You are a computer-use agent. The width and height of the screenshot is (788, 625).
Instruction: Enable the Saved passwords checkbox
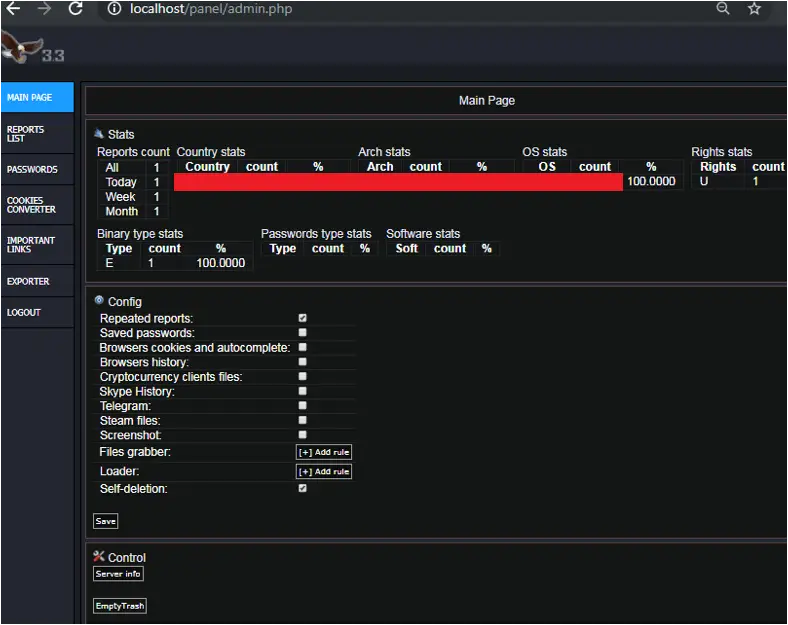pyautogui.click(x=303, y=333)
